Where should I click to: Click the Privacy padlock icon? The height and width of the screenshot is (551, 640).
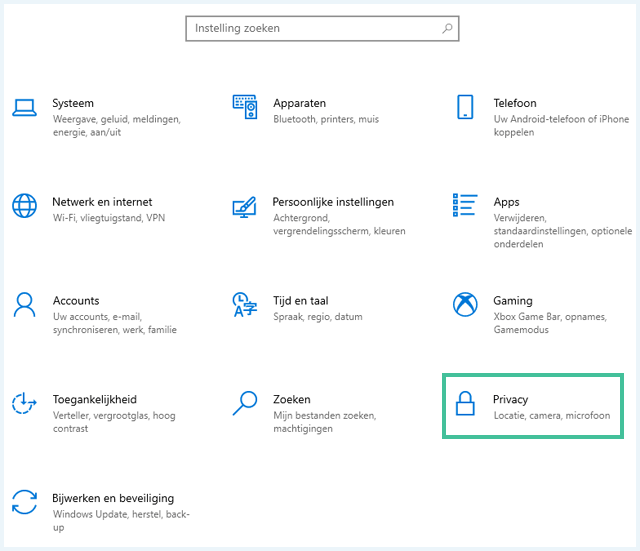(x=465, y=403)
